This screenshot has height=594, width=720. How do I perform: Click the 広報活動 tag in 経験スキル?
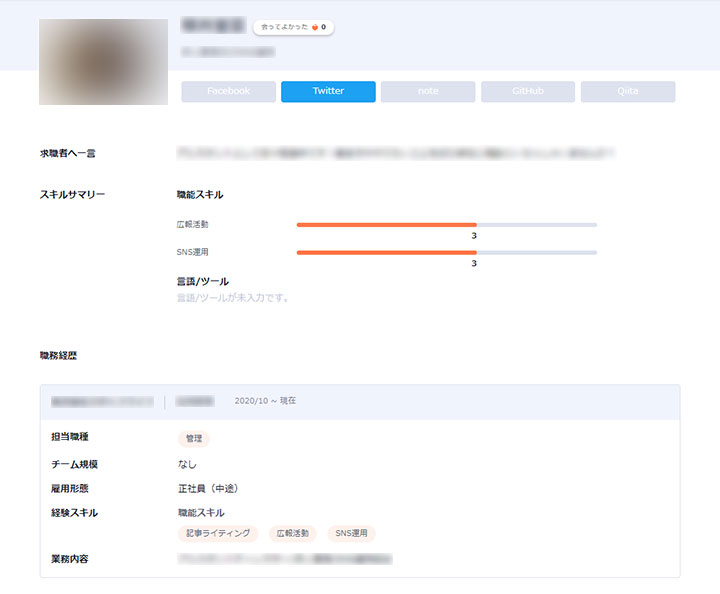point(292,533)
